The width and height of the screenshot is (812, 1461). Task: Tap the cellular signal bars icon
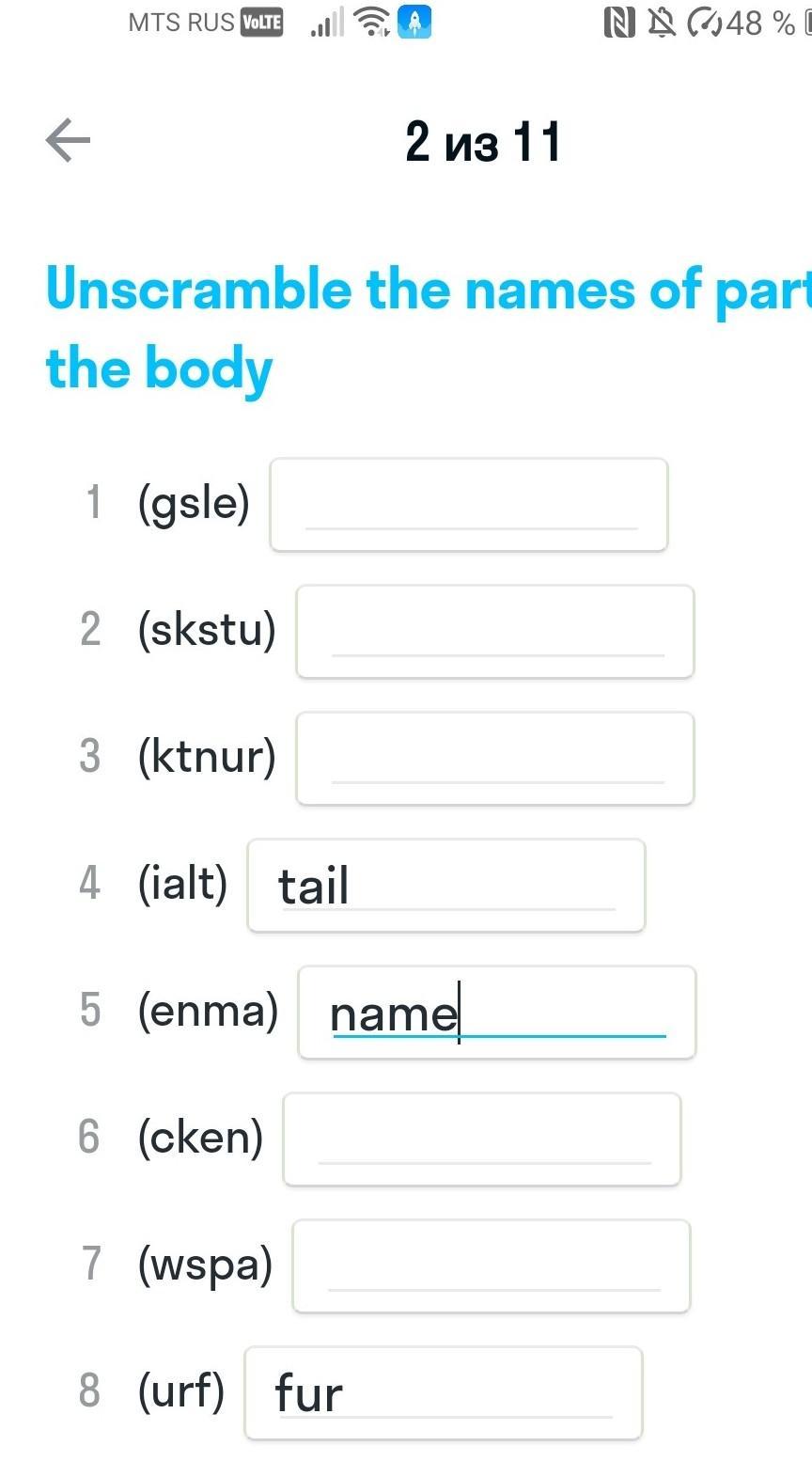[x=327, y=22]
